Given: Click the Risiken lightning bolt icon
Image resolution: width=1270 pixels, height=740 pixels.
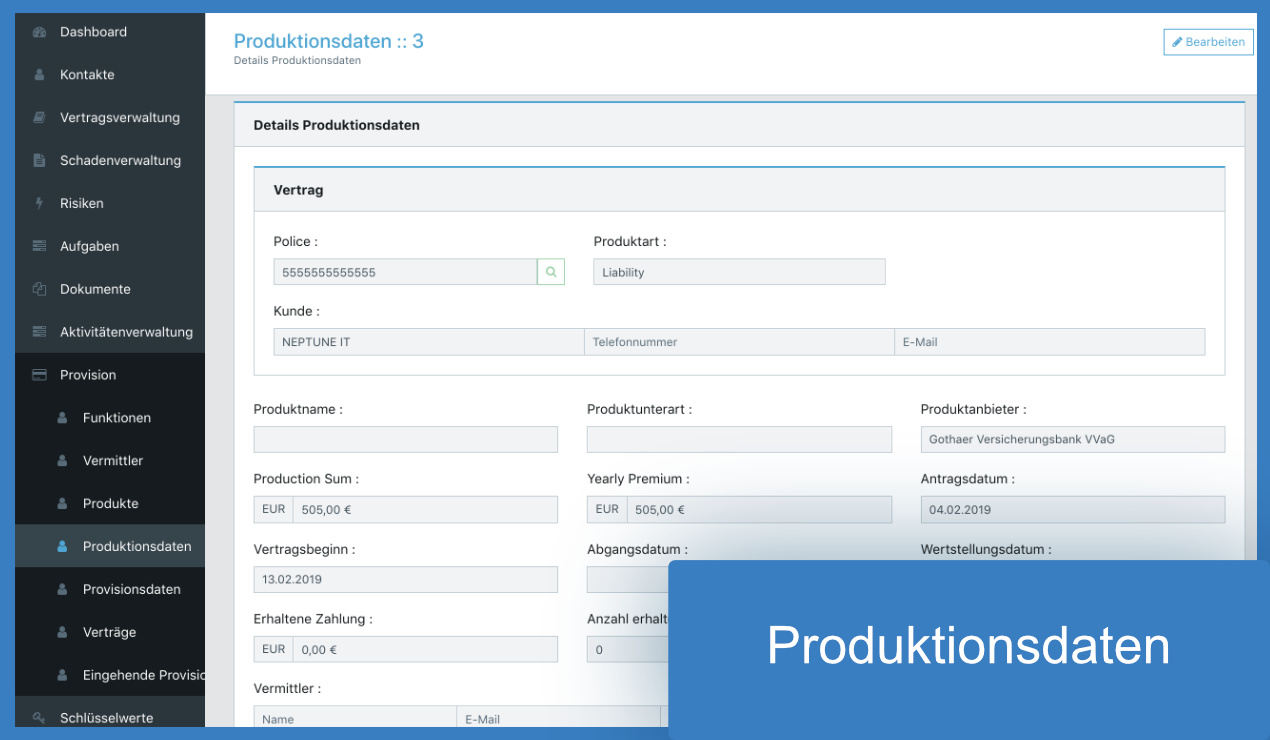Looking at the screenshot, I should [x=40, y=204].
